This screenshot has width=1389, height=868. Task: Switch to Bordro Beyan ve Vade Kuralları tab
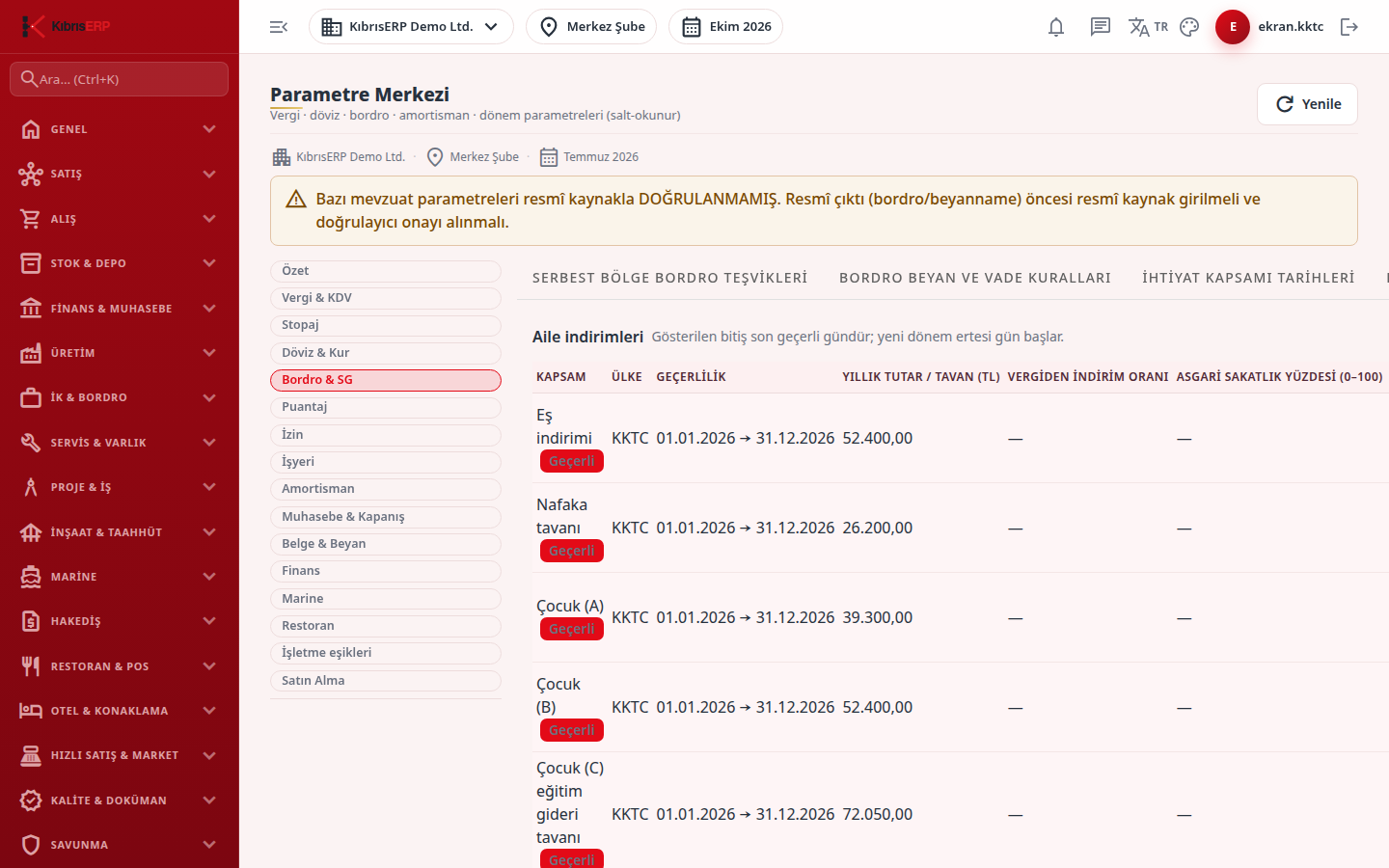coord(975,278)
